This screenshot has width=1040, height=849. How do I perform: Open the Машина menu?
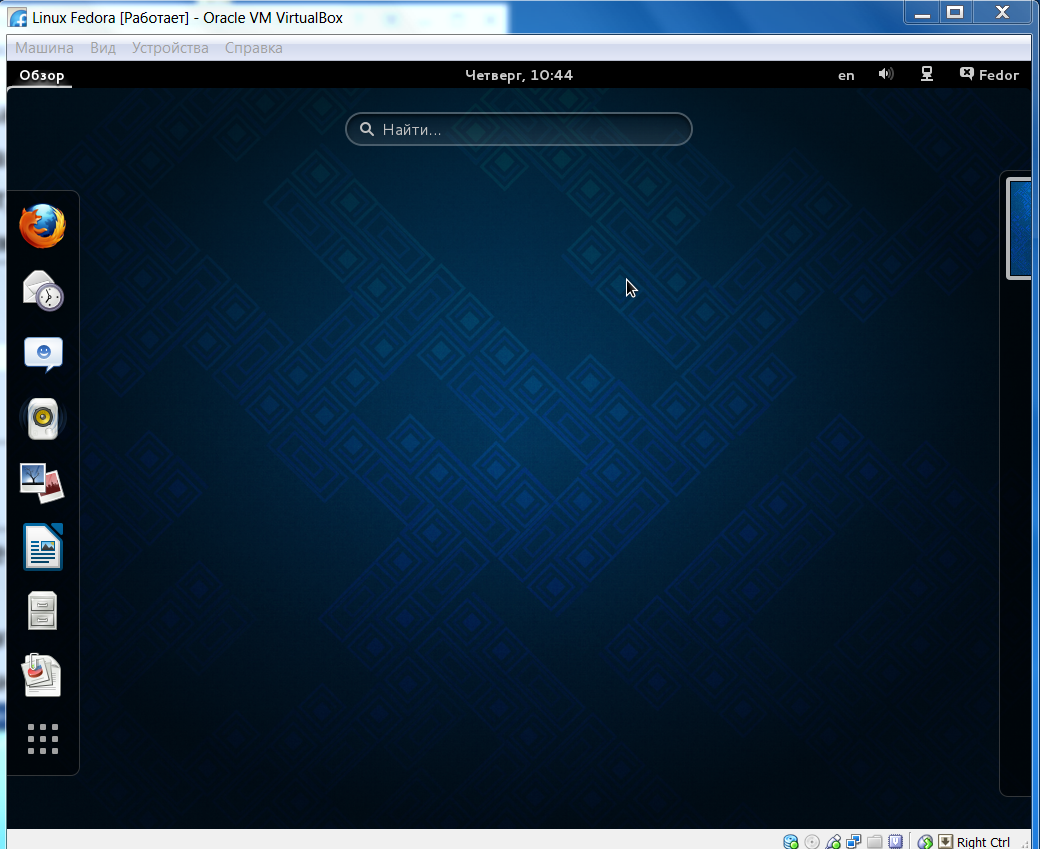[x=44, y=48]
